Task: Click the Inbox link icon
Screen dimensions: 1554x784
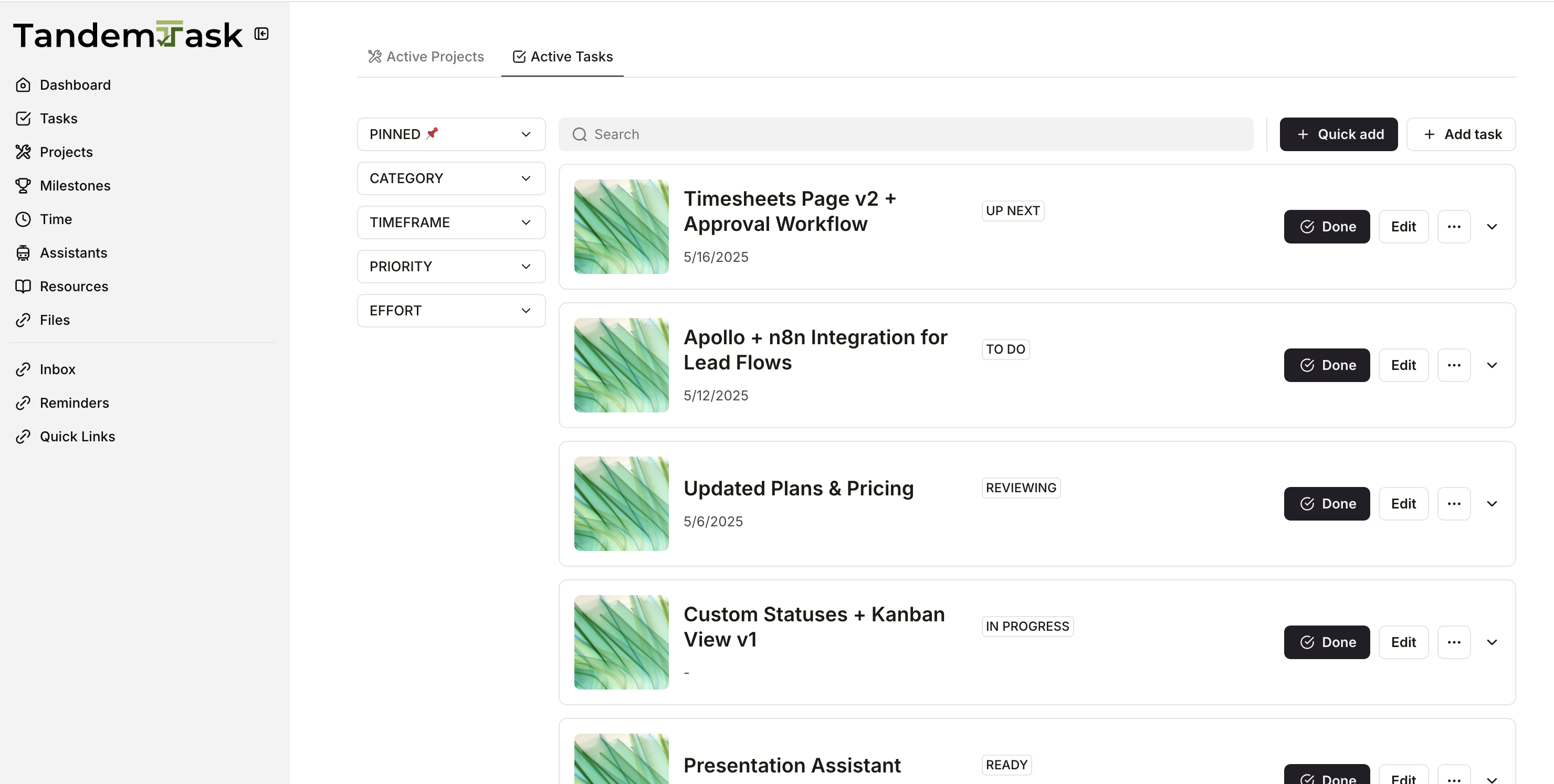Action: pyautogui.click(x=23, y=369)
